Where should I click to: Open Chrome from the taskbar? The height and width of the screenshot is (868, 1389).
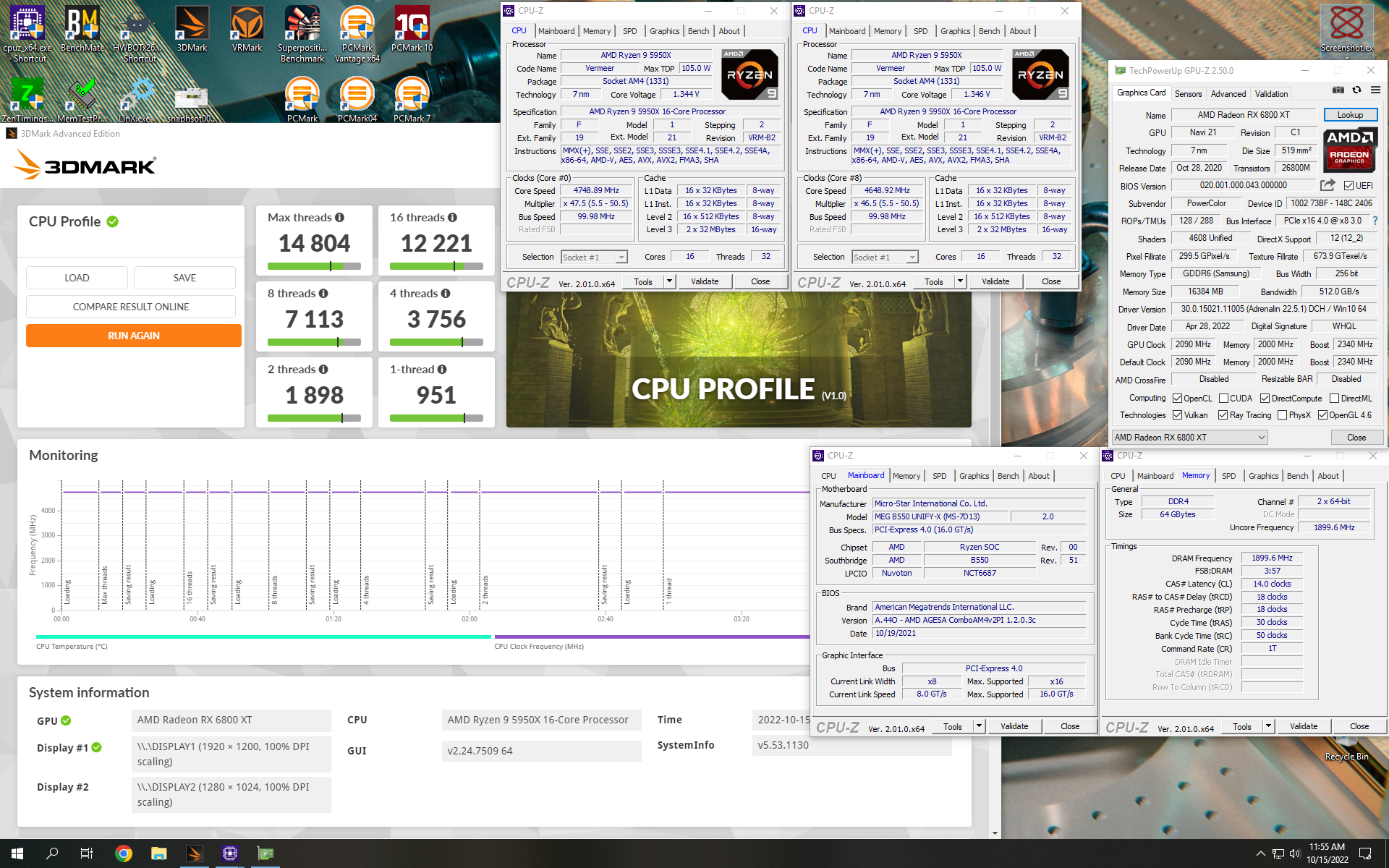[x=124, y=854]
